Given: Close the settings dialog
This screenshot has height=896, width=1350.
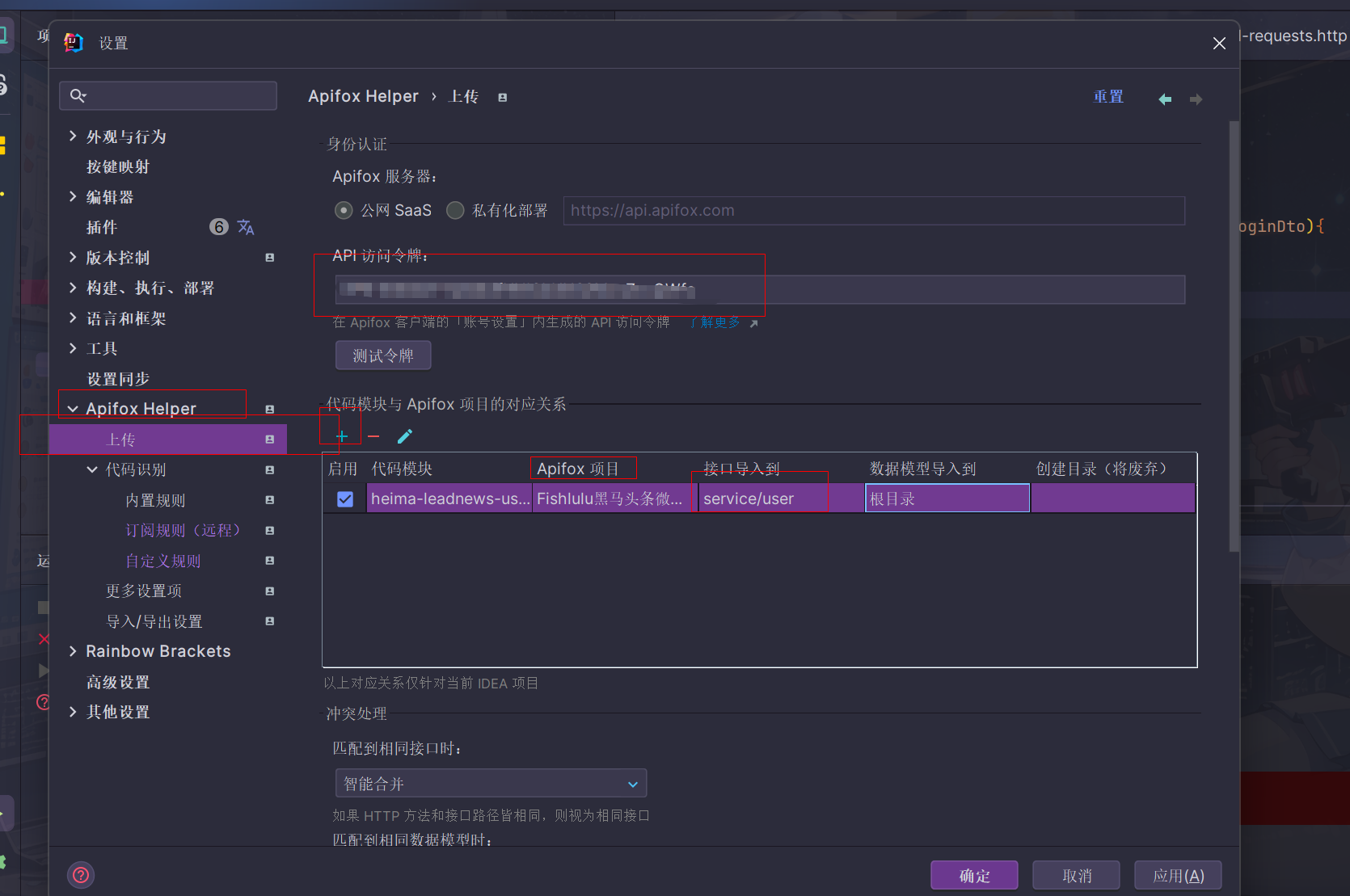Looking at the screenshot, I should pos(1219,43).
